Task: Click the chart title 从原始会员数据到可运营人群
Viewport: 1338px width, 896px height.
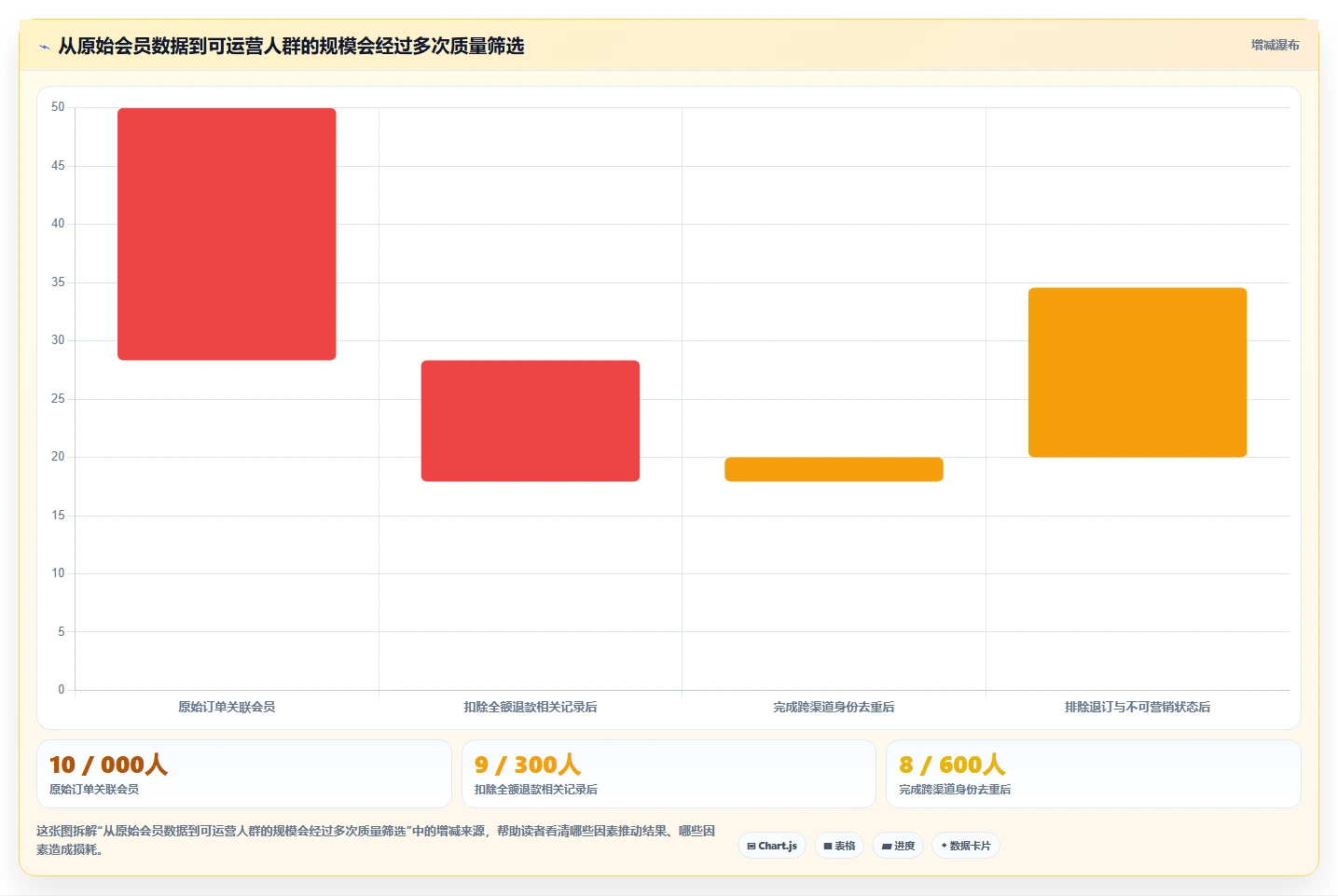Action: [x=291, y=46]
